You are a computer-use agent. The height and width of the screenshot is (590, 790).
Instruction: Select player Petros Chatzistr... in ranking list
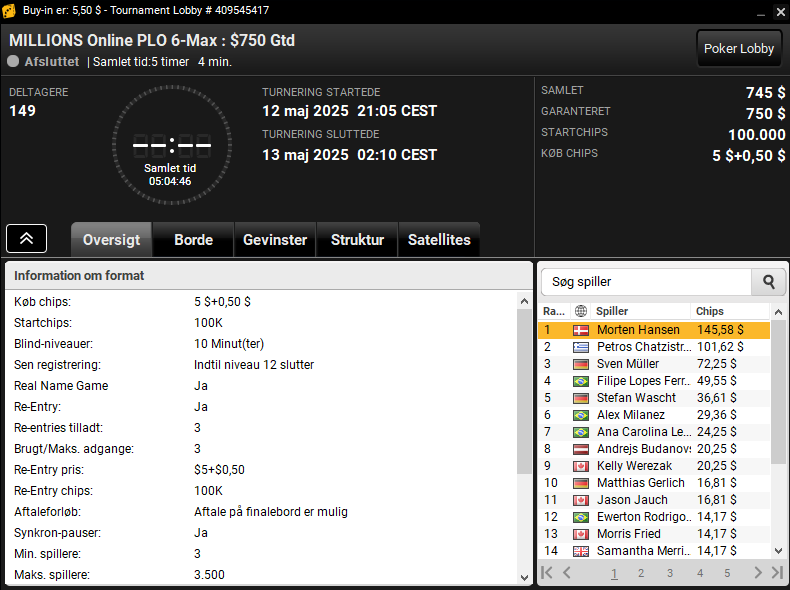654,347
